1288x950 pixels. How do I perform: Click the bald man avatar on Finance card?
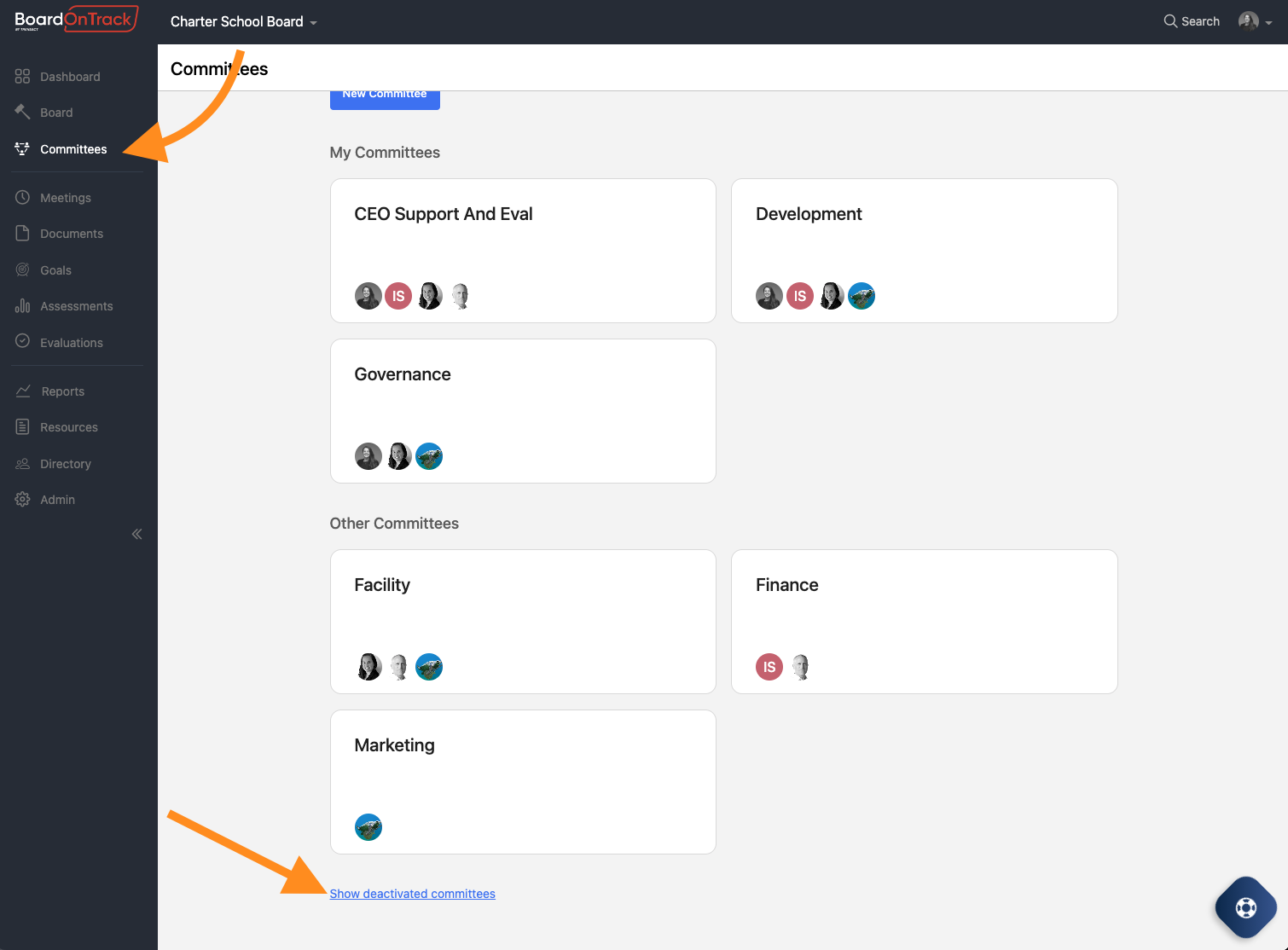click(800, 667)
